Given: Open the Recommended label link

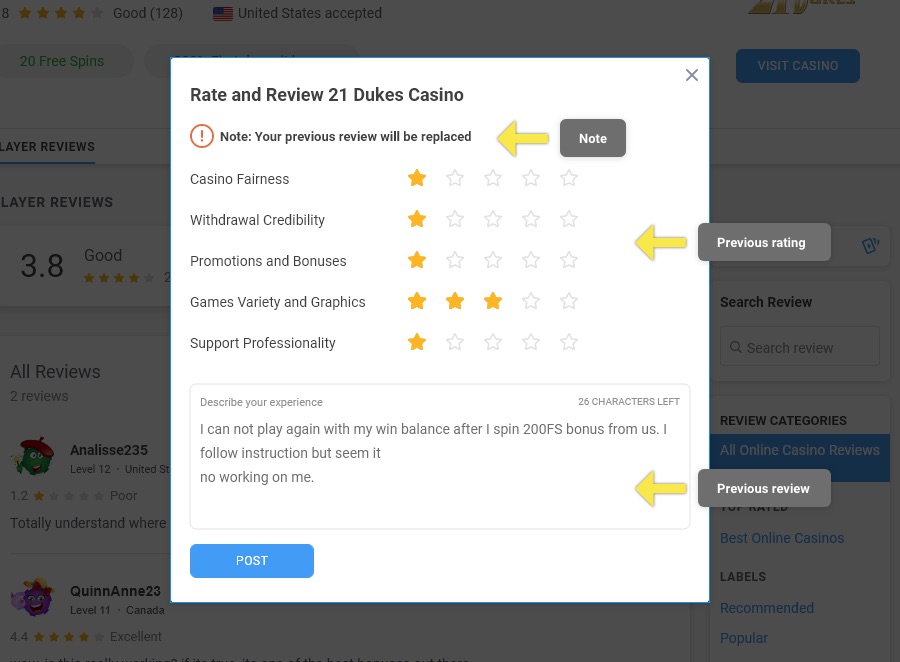Looking at the screenshot, I should 766,608.
